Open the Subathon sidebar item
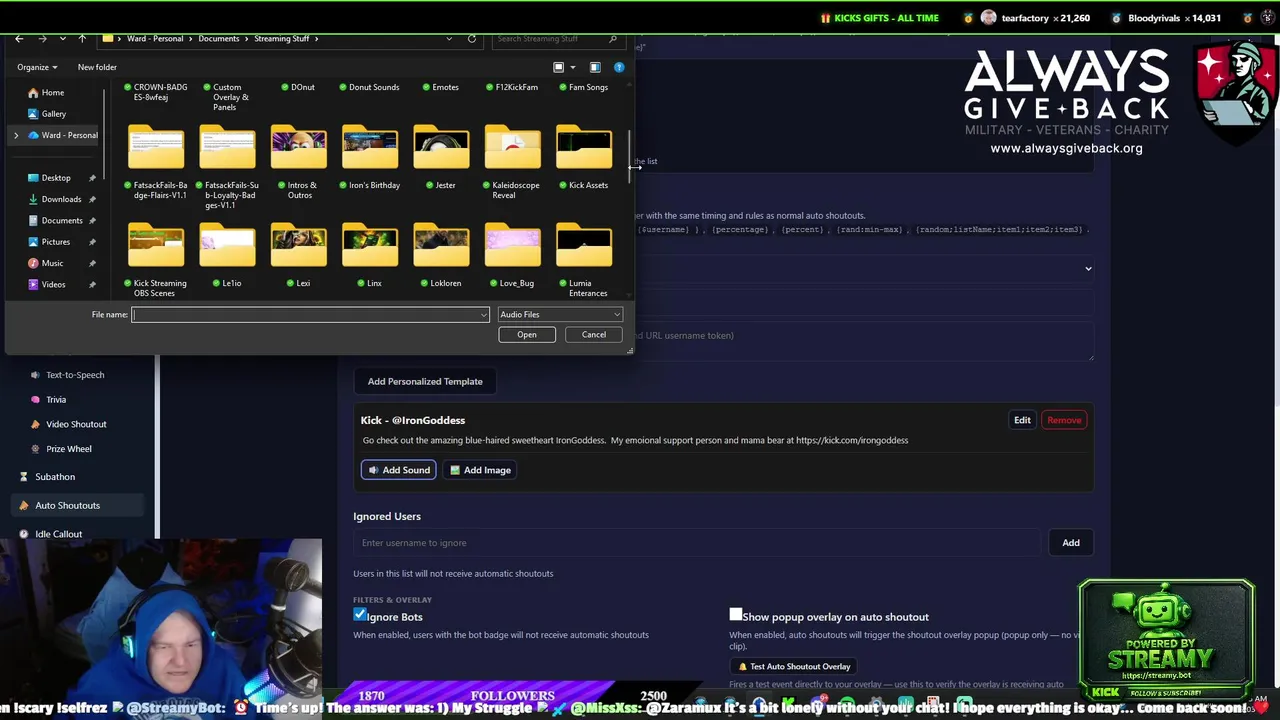Viewport: 1280px width, 720px height. point(55,476)
